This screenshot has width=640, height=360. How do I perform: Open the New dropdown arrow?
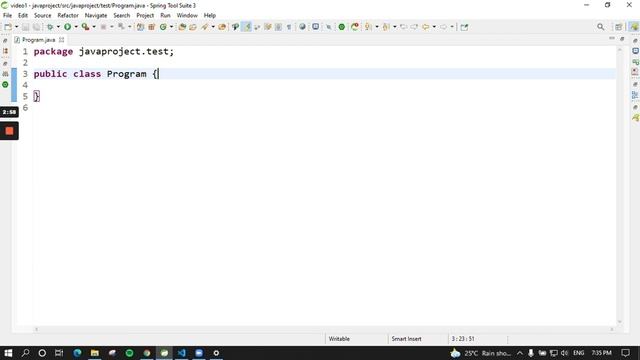coord(17,27)
